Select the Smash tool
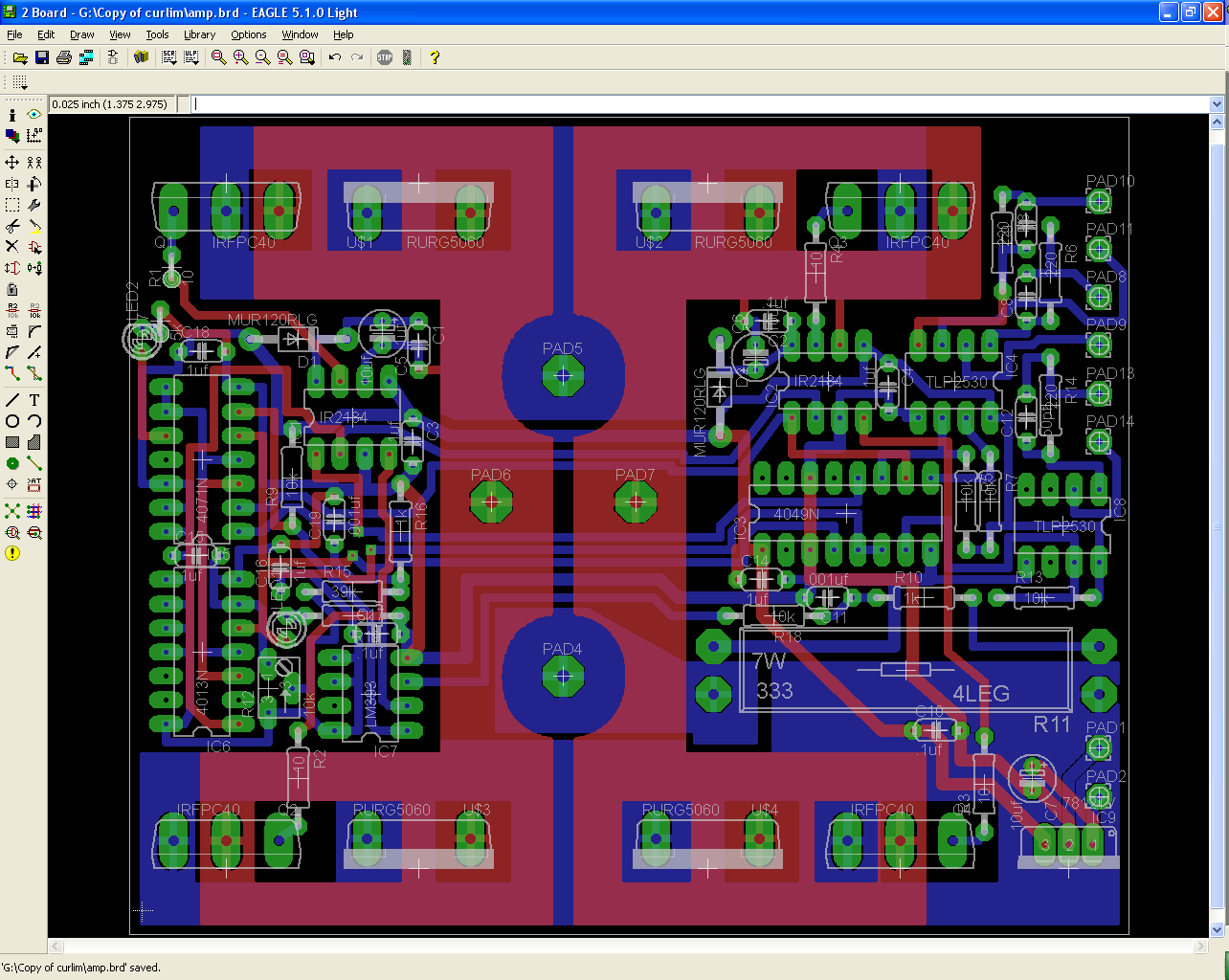The height and width of the screenshot is (980, 1229). coord(12,331)
